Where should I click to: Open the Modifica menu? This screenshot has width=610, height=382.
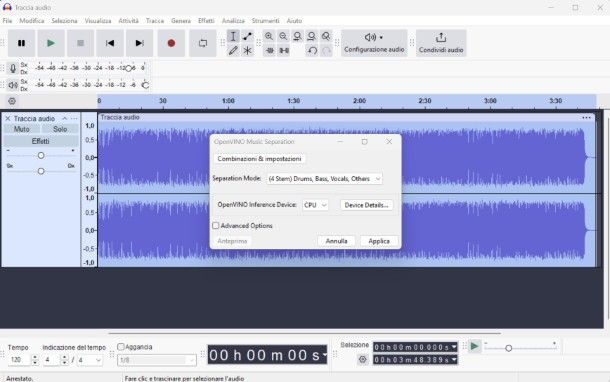(32, 21)
